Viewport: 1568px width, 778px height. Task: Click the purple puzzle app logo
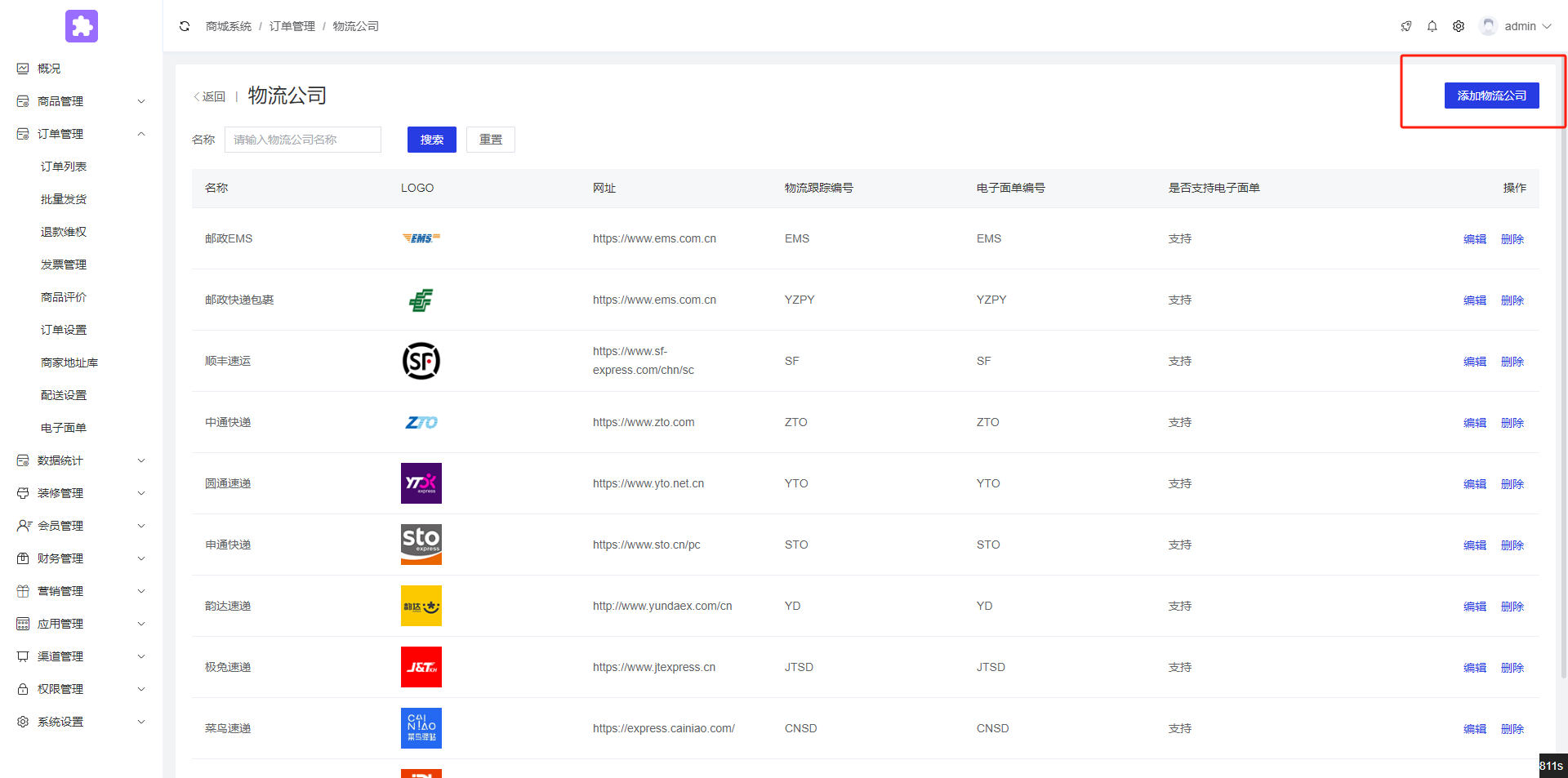point(82,26)
